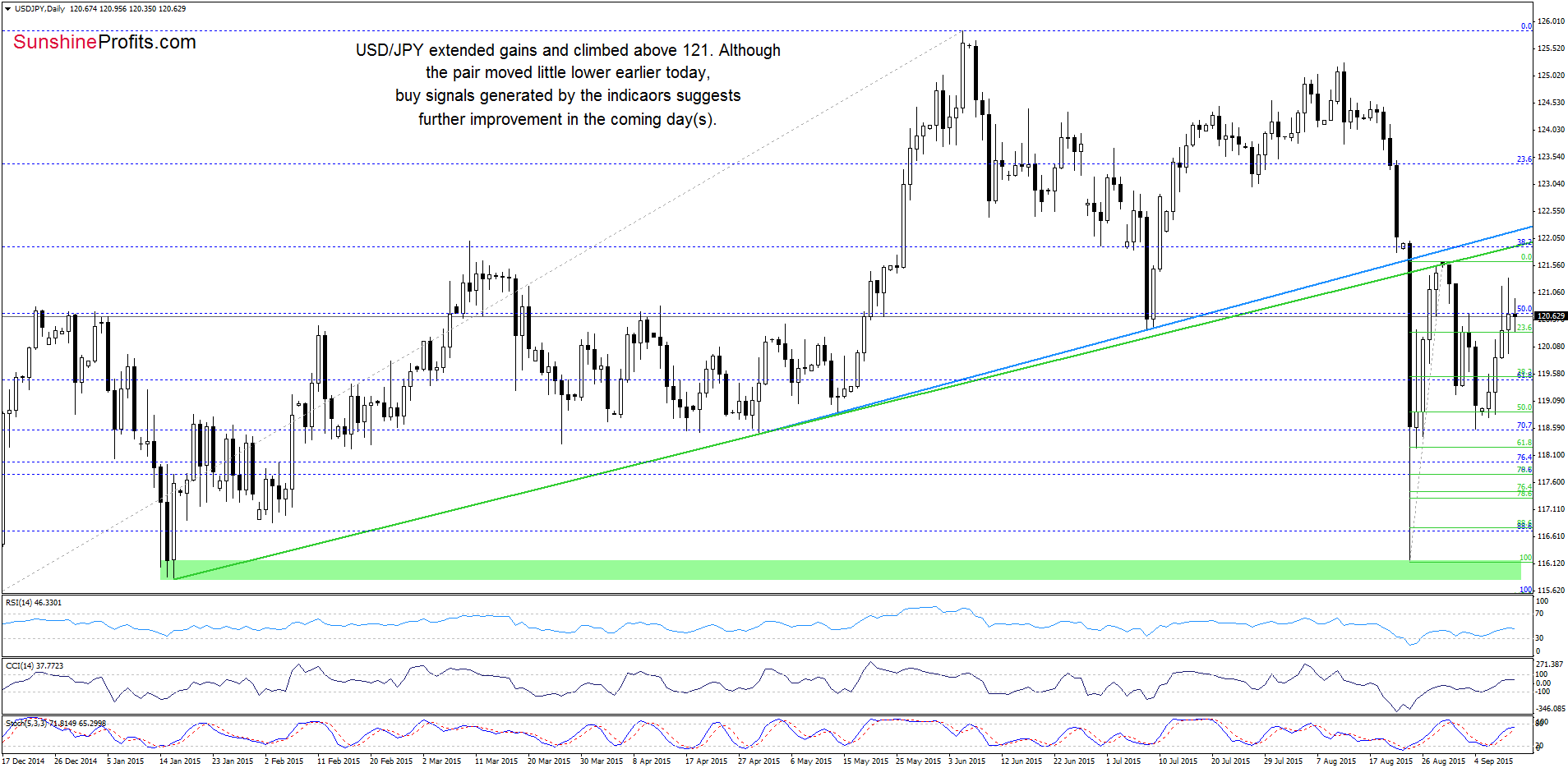
Task: Click the 20 Jul 2015 date label
Action: 1230,761
